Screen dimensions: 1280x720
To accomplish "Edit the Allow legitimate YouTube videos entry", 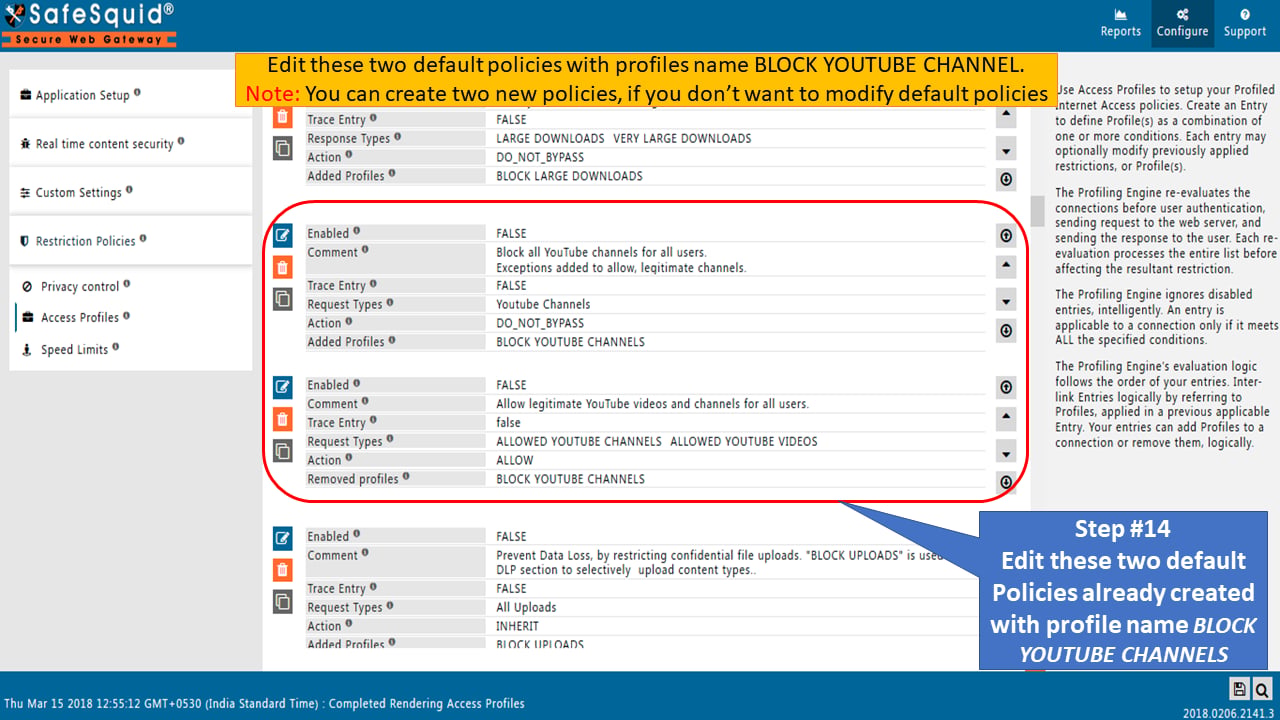I will pyautogui.click(x=283, y=387).
